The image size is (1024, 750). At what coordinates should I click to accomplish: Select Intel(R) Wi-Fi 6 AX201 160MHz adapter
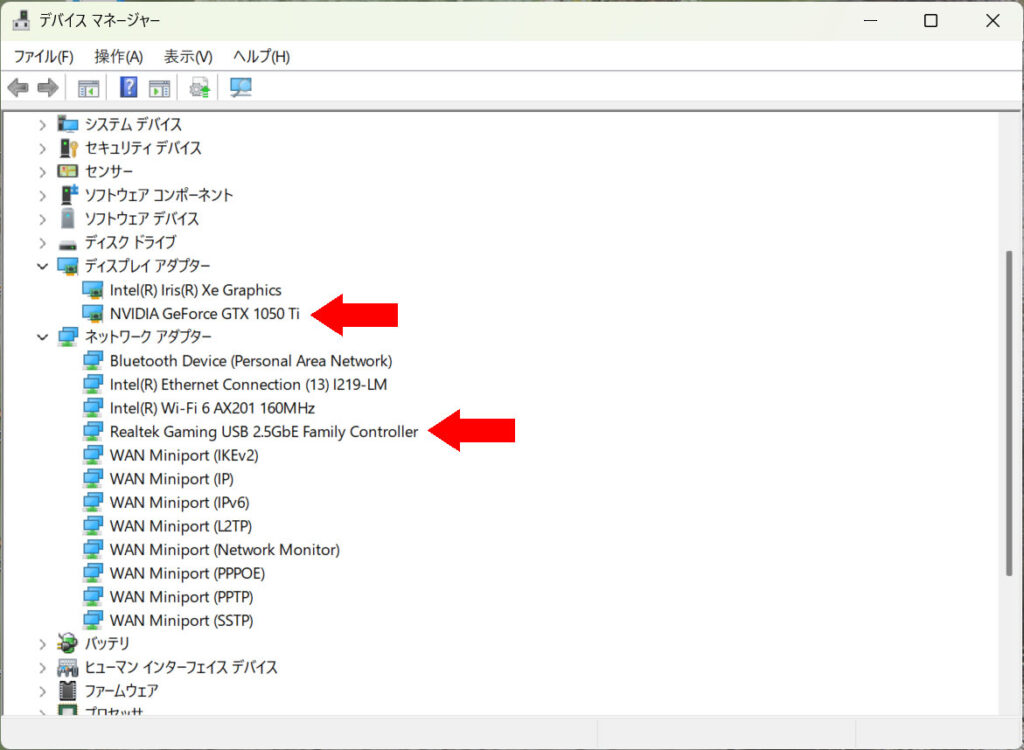[x=212, y=408]
